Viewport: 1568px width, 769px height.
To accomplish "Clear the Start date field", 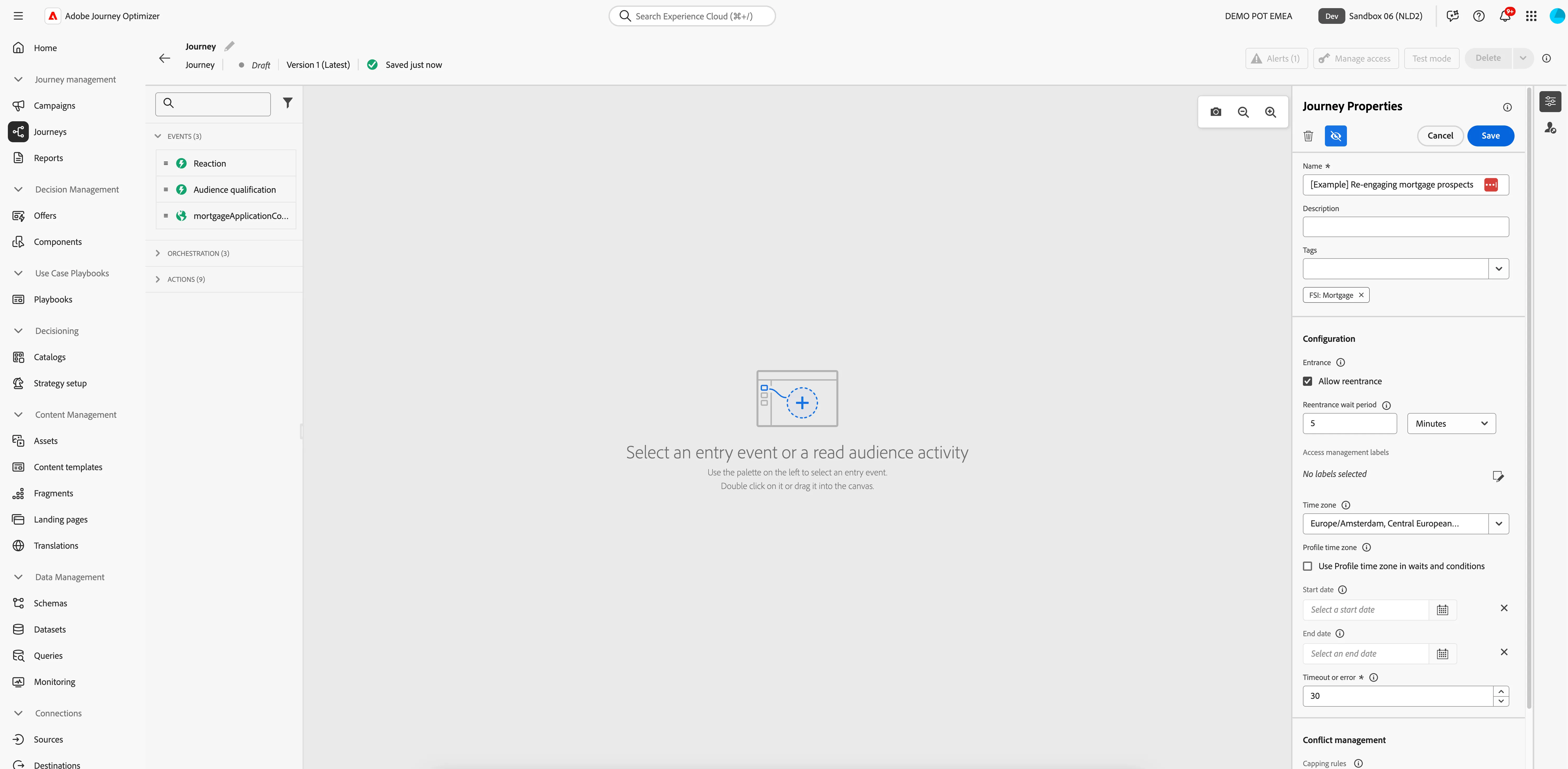I will (x=1504, y=608).
